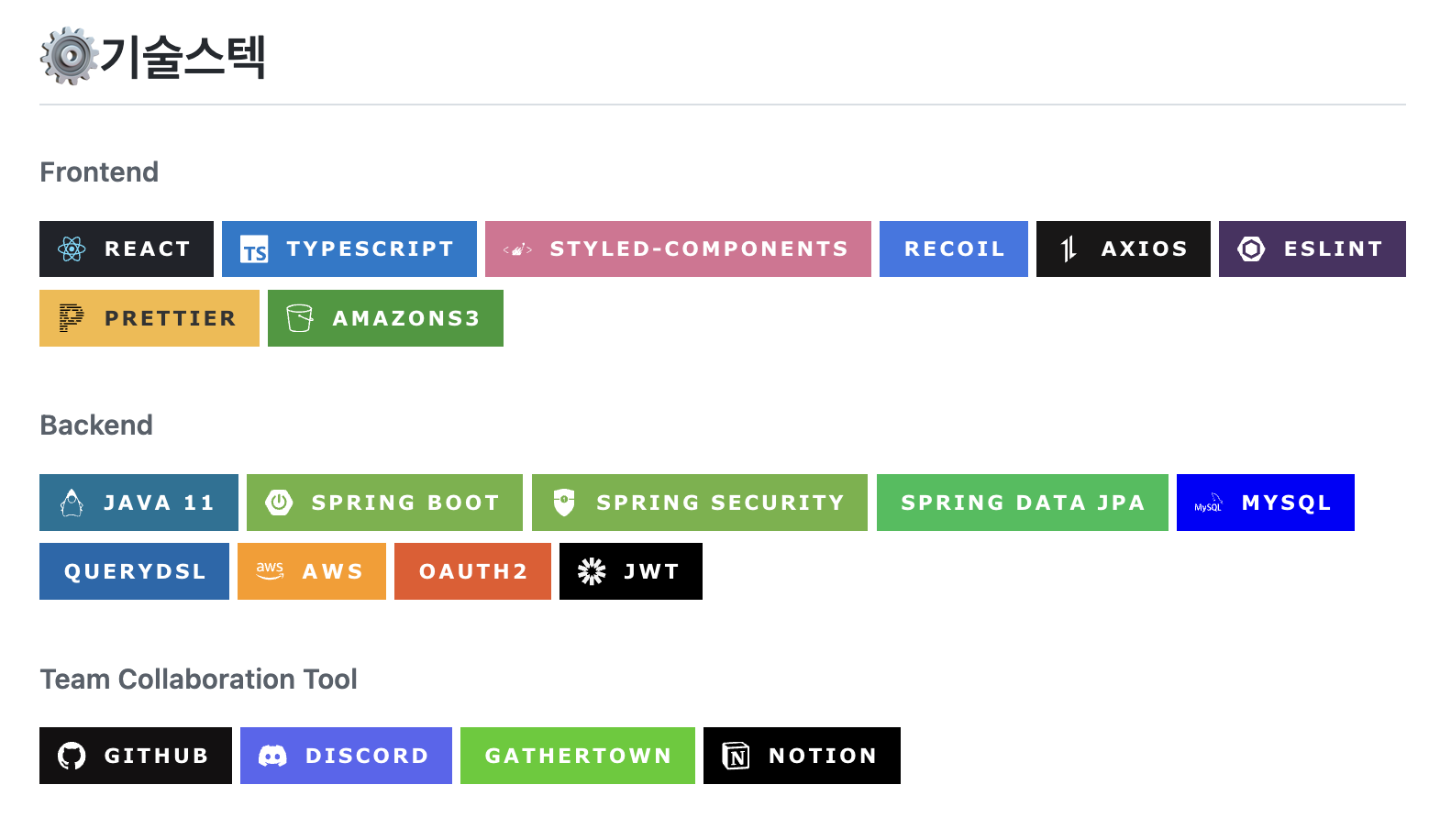This screenshot has height=840, width=1440.
Task: Click the JAVA 11 label text
Action: (x=159, y=503)
